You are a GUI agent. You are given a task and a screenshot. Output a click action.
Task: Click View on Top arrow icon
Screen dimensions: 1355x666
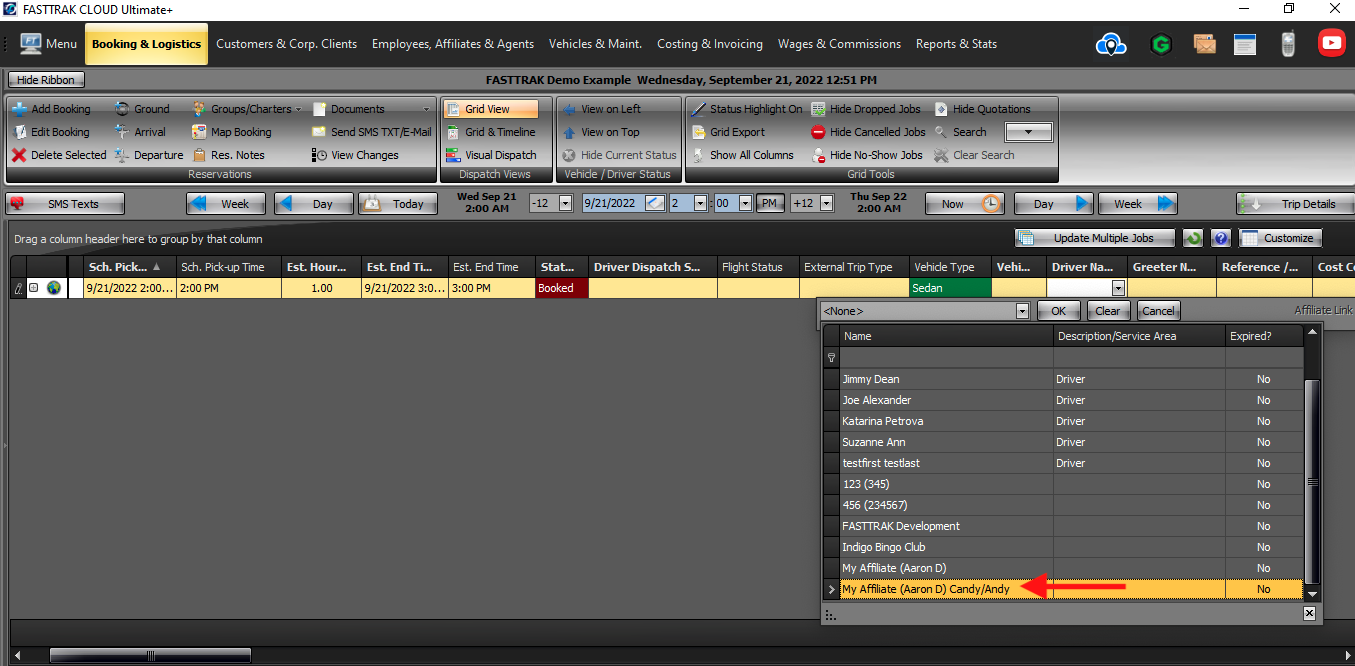coord(570,132)
